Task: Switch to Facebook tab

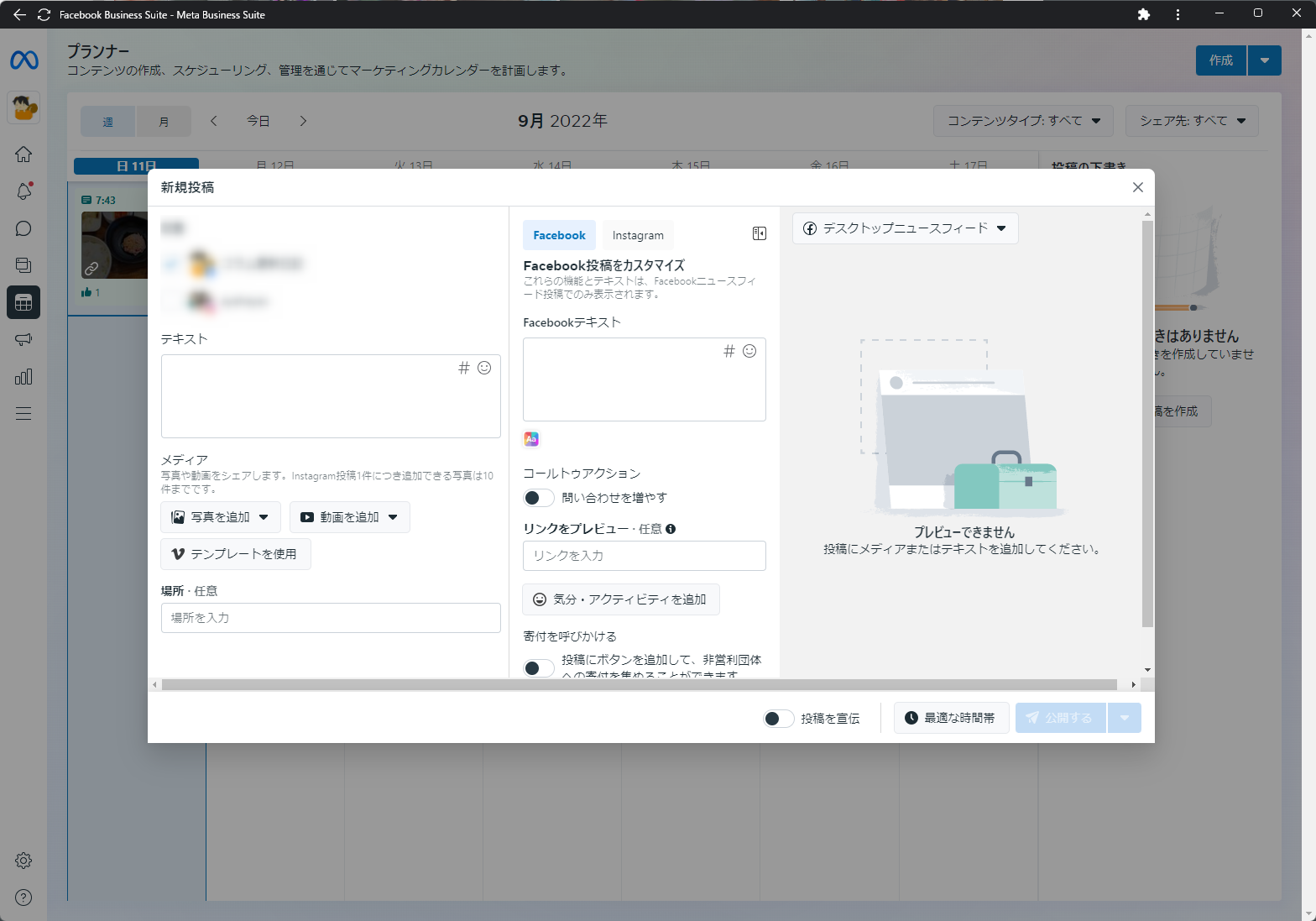Action: pyautogui.click(x=559, y=235)
